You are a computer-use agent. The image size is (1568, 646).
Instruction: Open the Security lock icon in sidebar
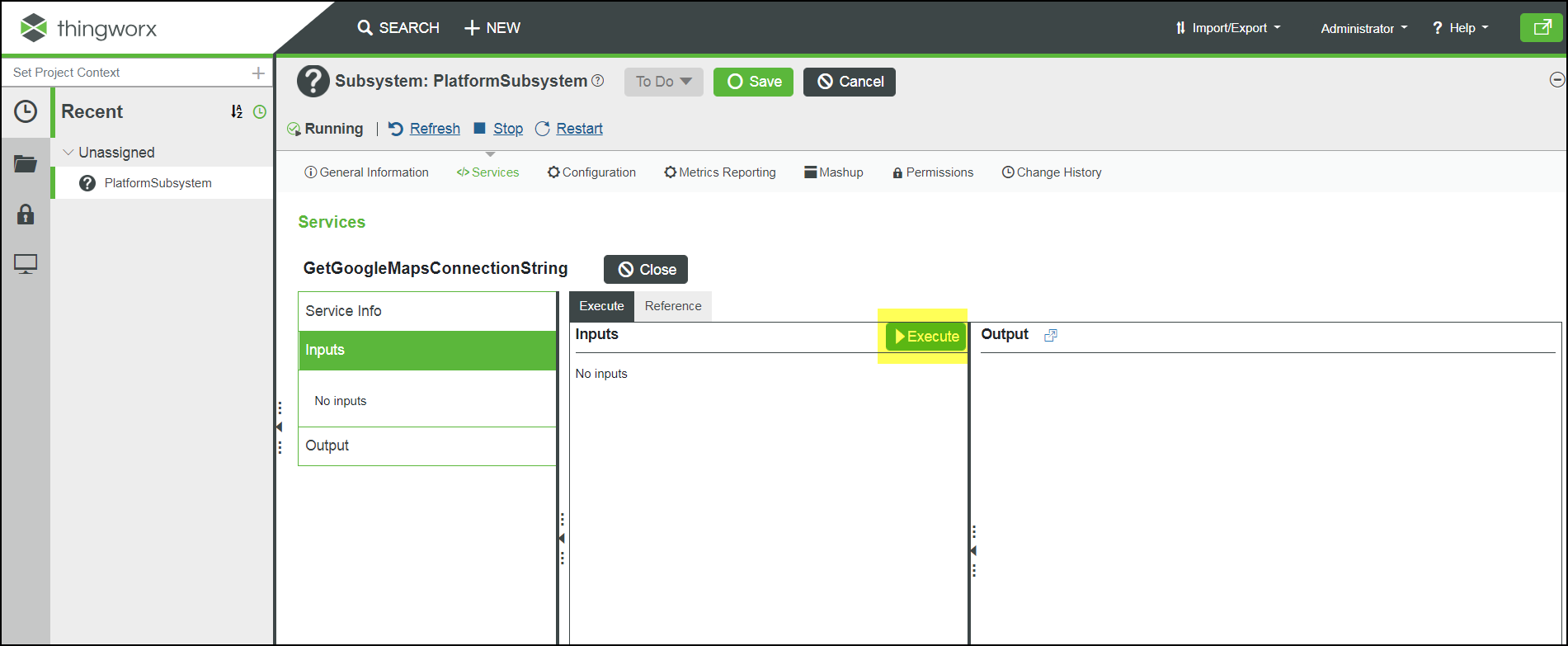(x=26, y=215)
